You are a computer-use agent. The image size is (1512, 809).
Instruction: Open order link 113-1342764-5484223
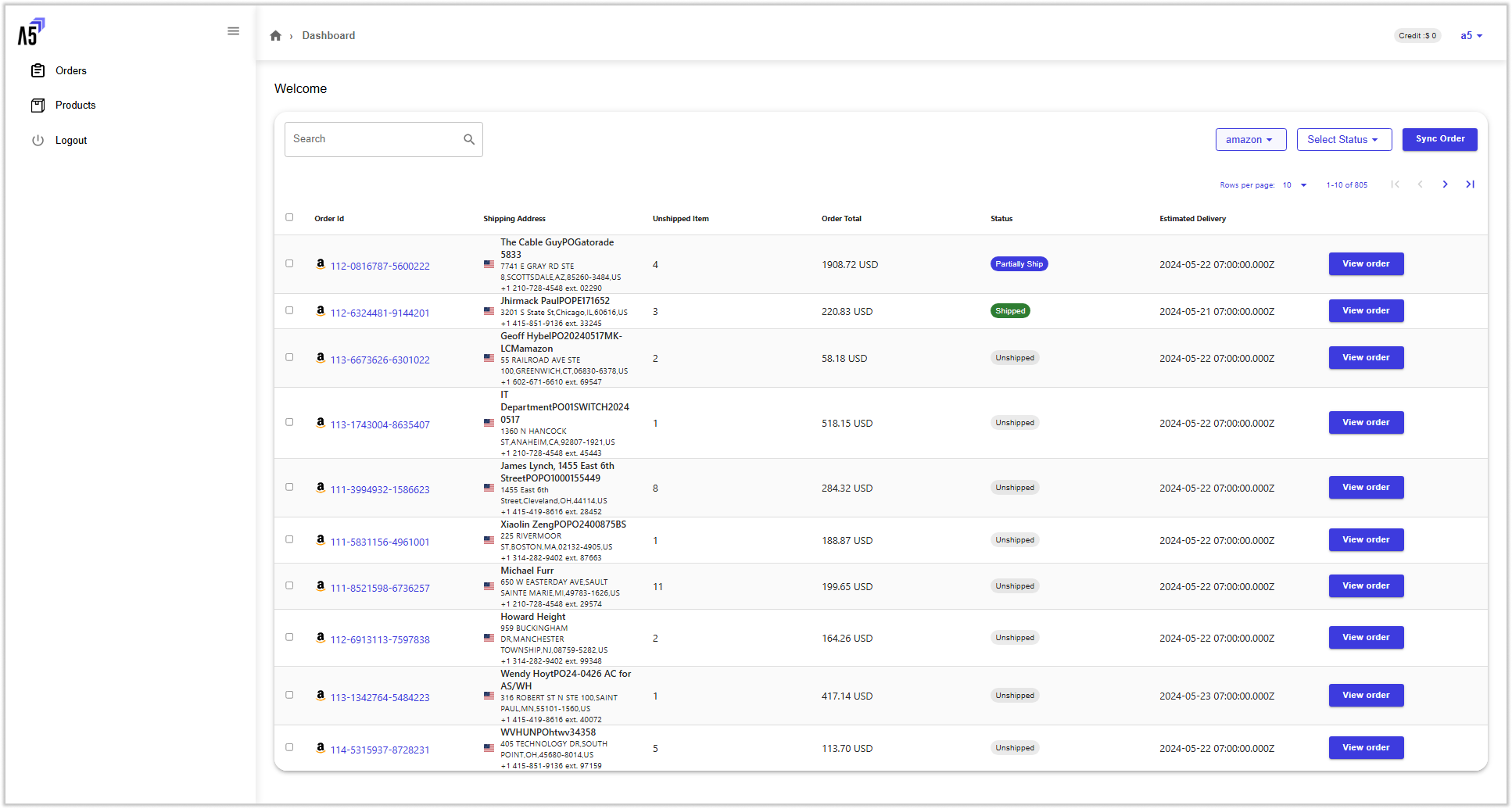pos(380,698)
